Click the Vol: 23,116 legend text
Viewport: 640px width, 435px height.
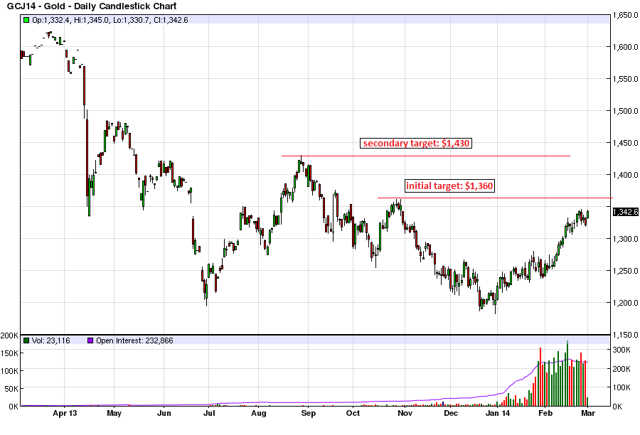click(x=51, y=340)
